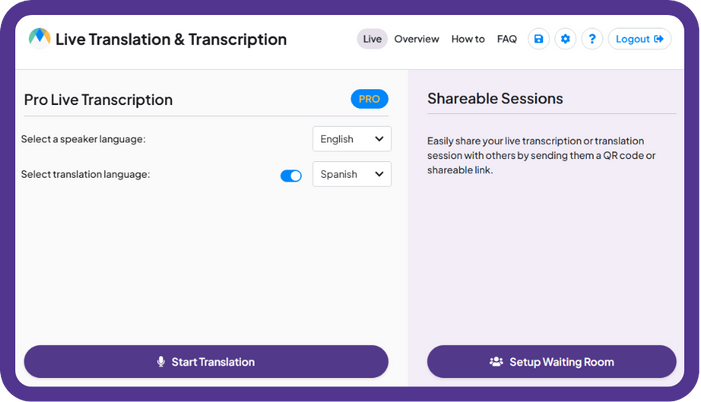Open the Spanish translation language dropdown
The image size is (701, 402).
point(352,174)
